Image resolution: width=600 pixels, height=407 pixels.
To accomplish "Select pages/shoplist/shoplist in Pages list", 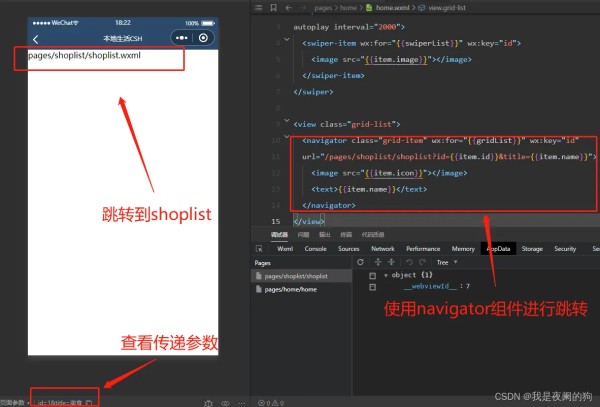I will click(301, 276).
